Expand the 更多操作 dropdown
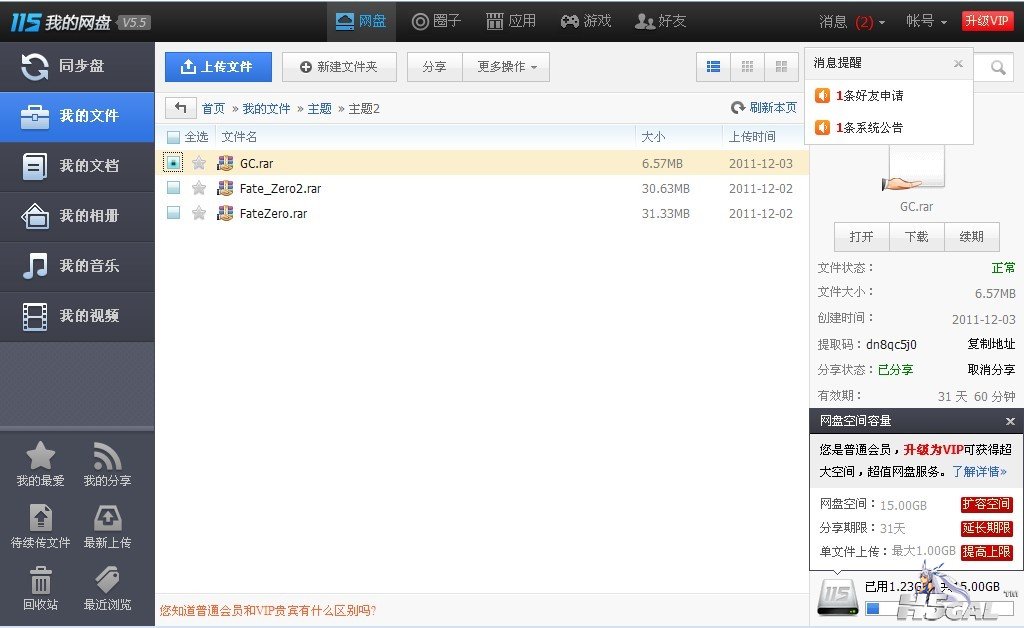Image resolution: width=1024 pixels, height=628 pixels. (506, 67)
